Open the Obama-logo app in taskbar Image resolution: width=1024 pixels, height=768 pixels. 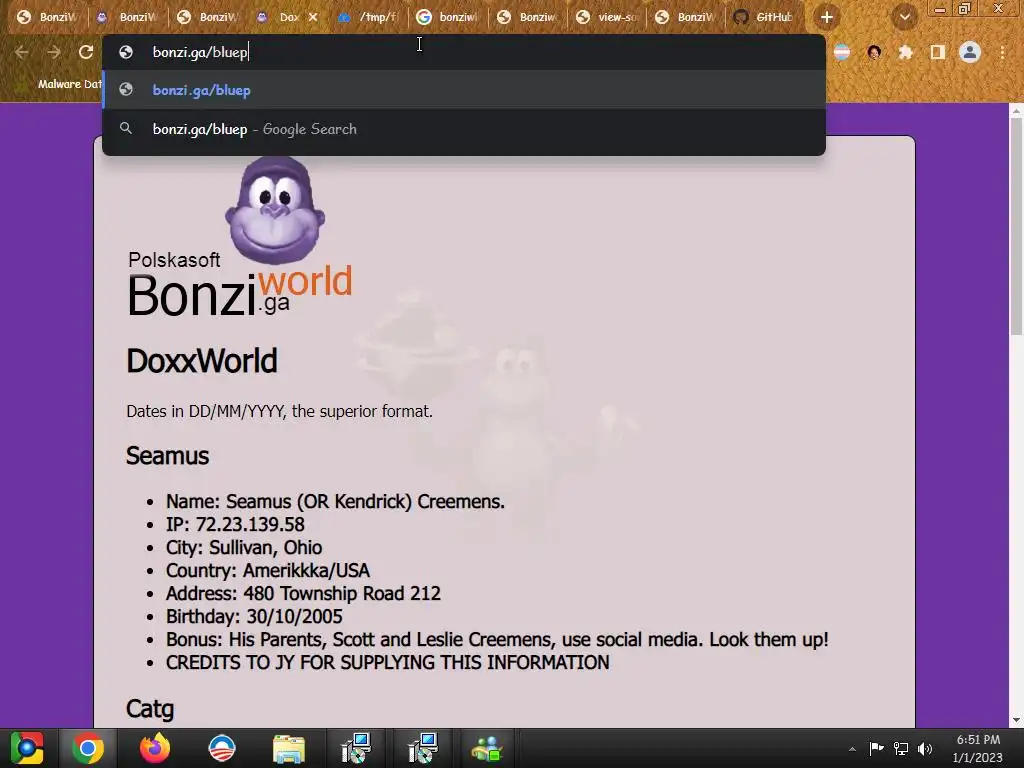click(221, 748)
